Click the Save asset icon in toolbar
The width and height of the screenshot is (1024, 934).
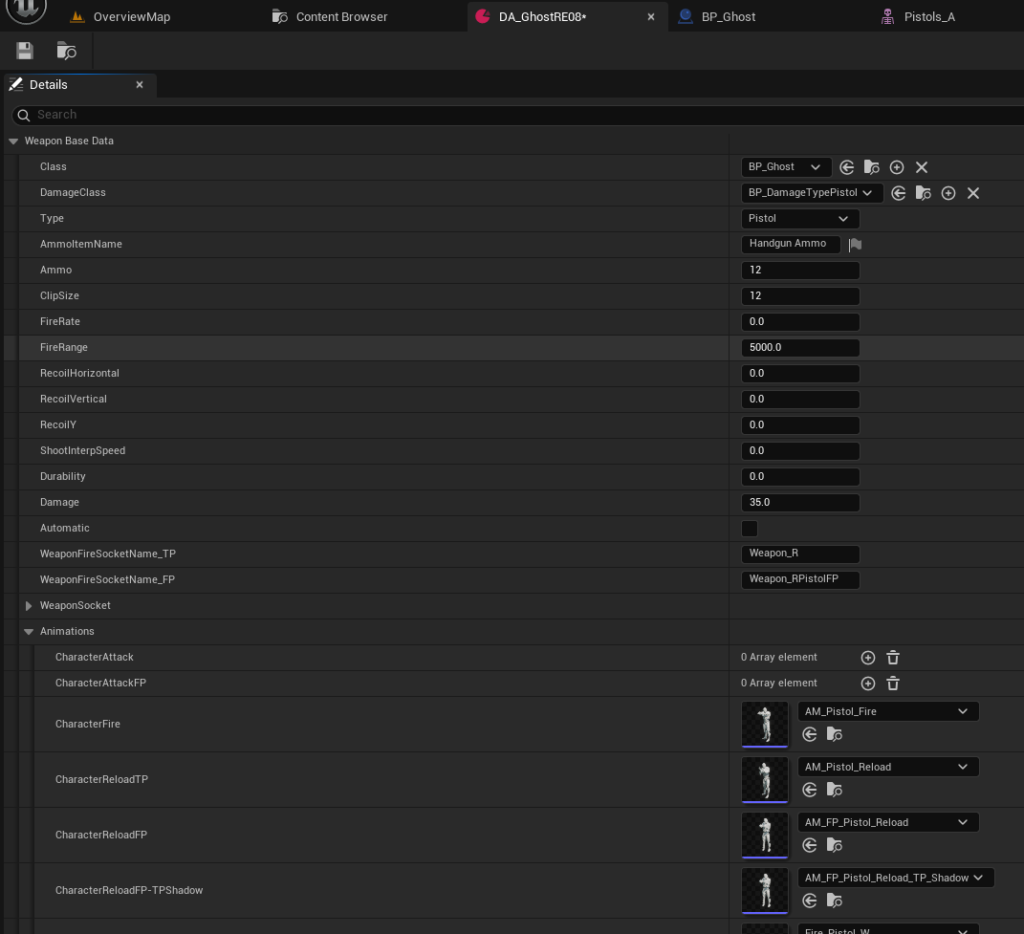(25, 51)
